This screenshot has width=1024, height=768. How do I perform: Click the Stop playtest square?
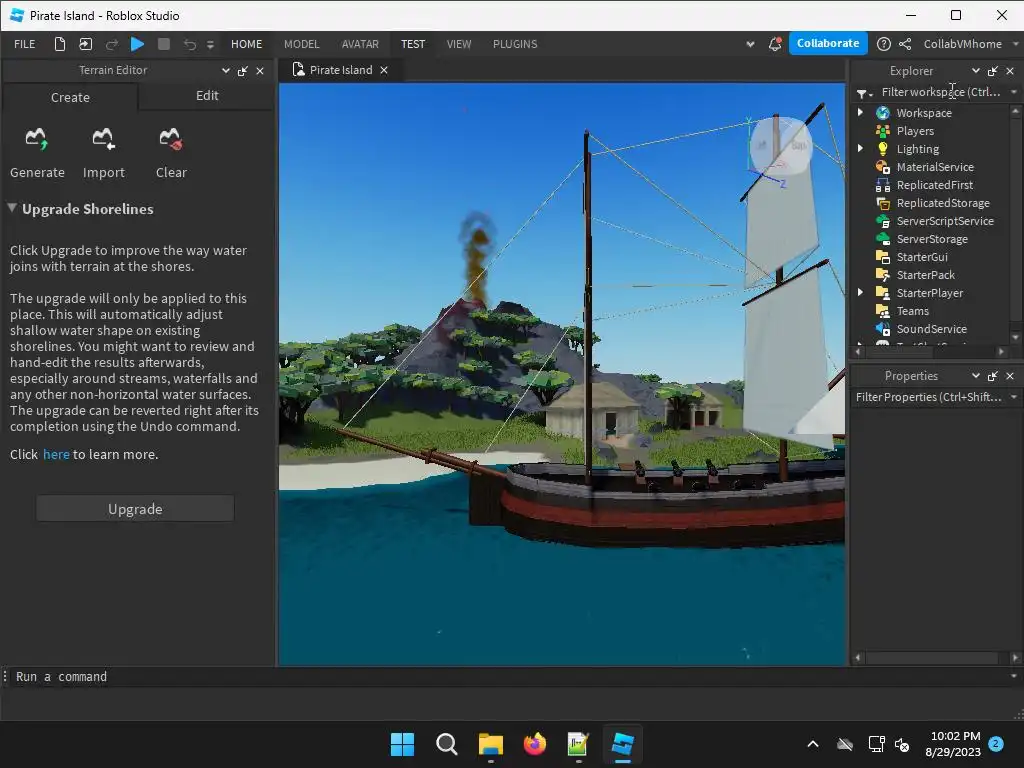coord(164,44)
